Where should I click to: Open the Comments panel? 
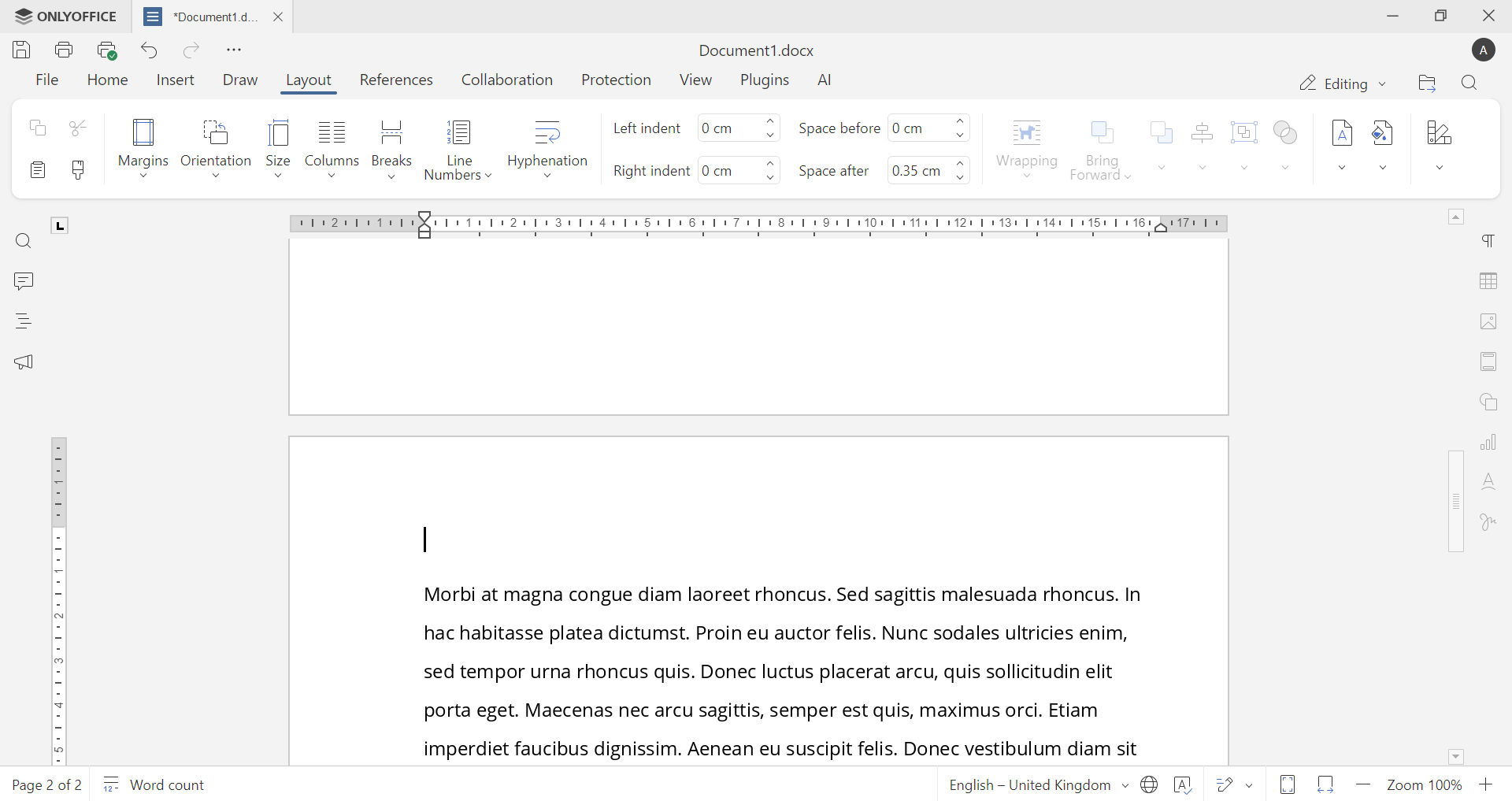coord(24,281)
